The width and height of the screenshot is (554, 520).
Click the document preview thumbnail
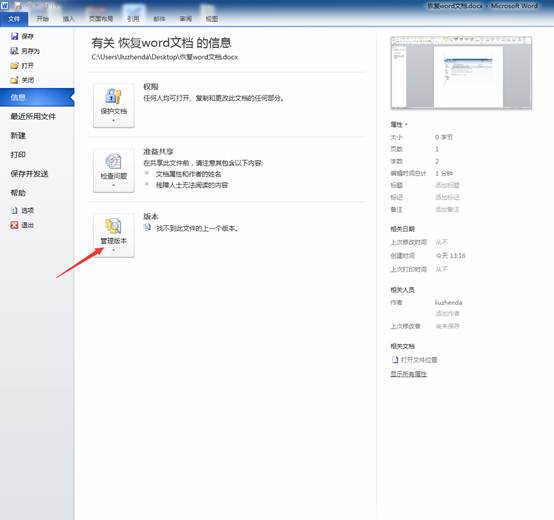coord(461,73)
